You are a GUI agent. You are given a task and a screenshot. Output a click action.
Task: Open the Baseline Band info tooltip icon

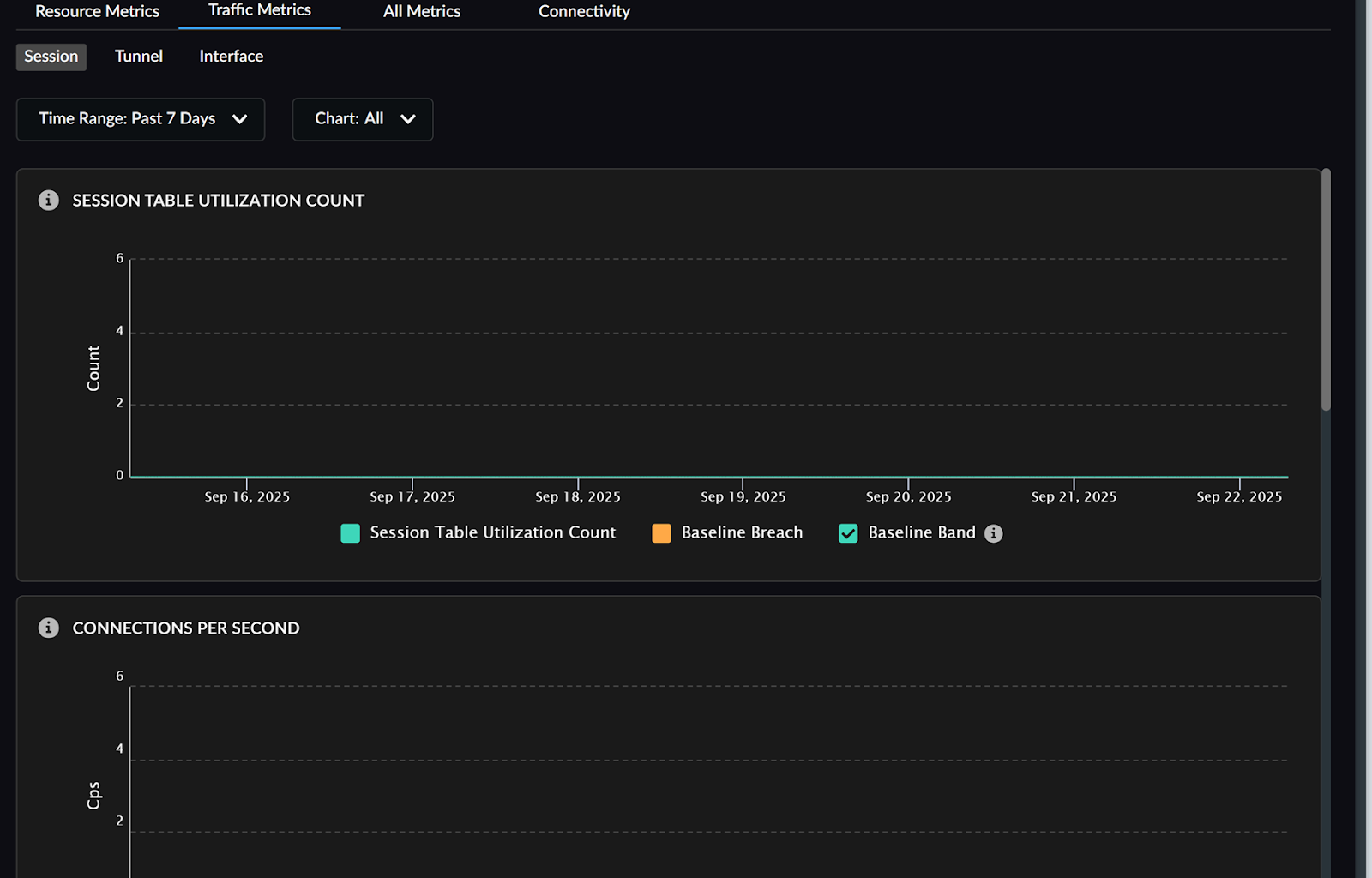(993, 533)
